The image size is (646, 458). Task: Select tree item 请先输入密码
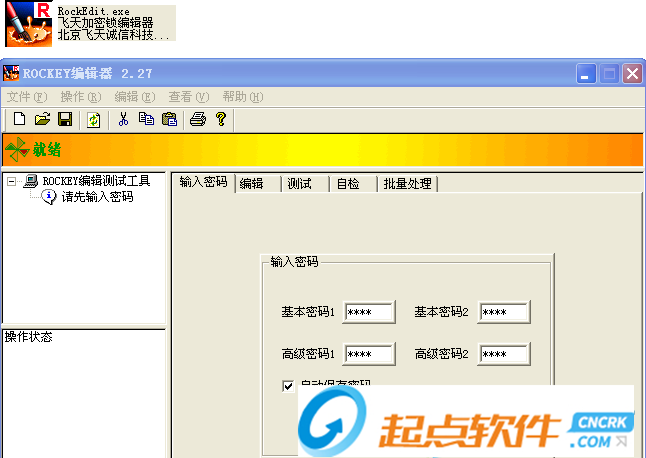point(98,197)
